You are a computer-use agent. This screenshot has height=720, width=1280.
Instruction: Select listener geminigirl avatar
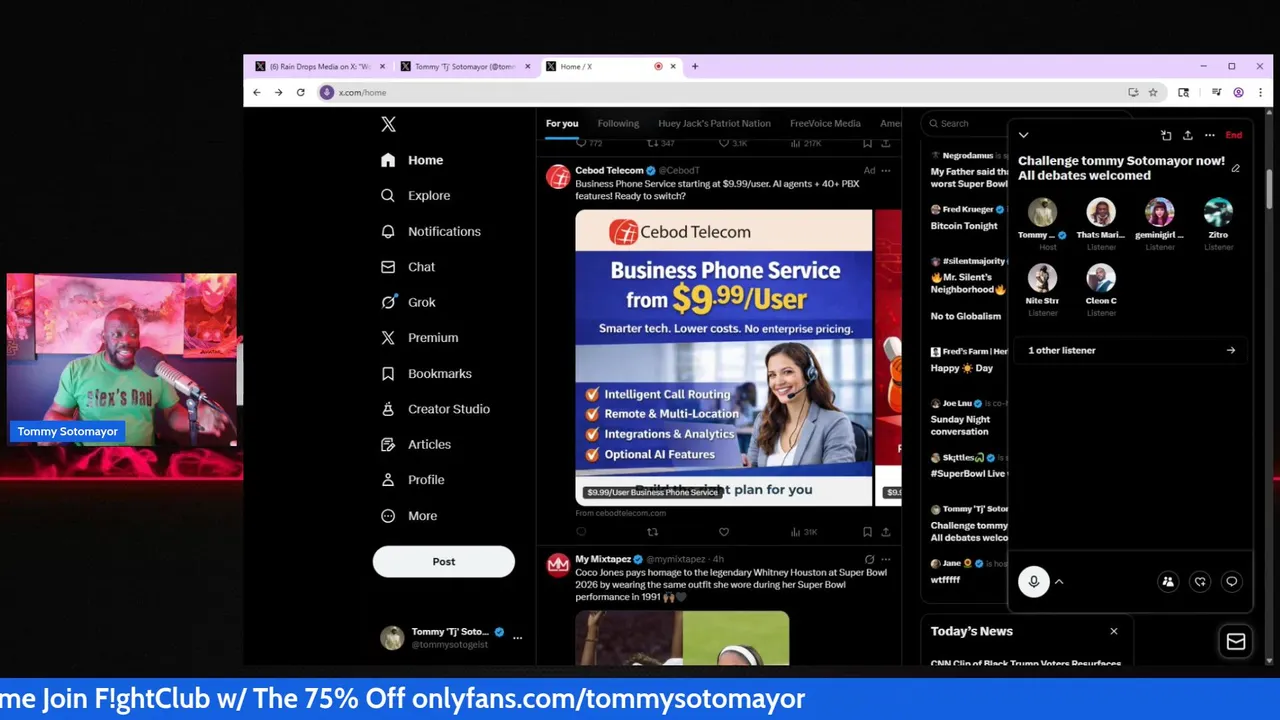coord(1160,212)
